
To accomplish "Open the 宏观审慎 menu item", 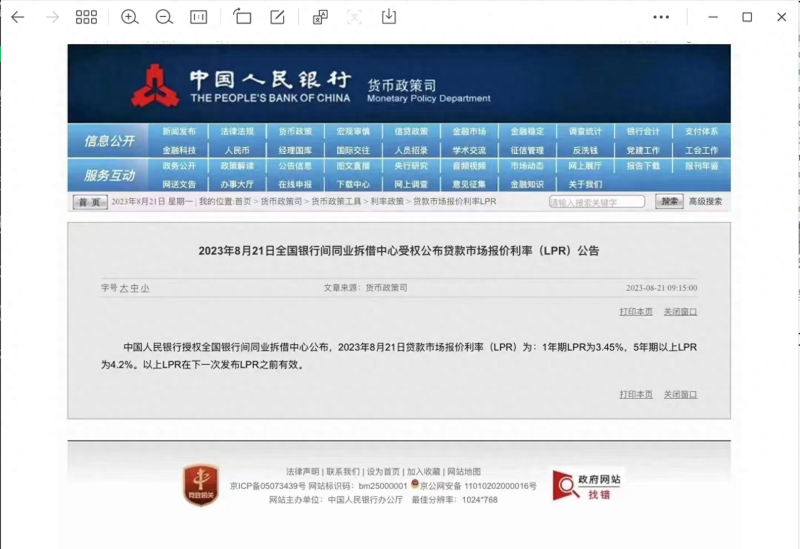I will pyautogui.click(x=353, y=132).
